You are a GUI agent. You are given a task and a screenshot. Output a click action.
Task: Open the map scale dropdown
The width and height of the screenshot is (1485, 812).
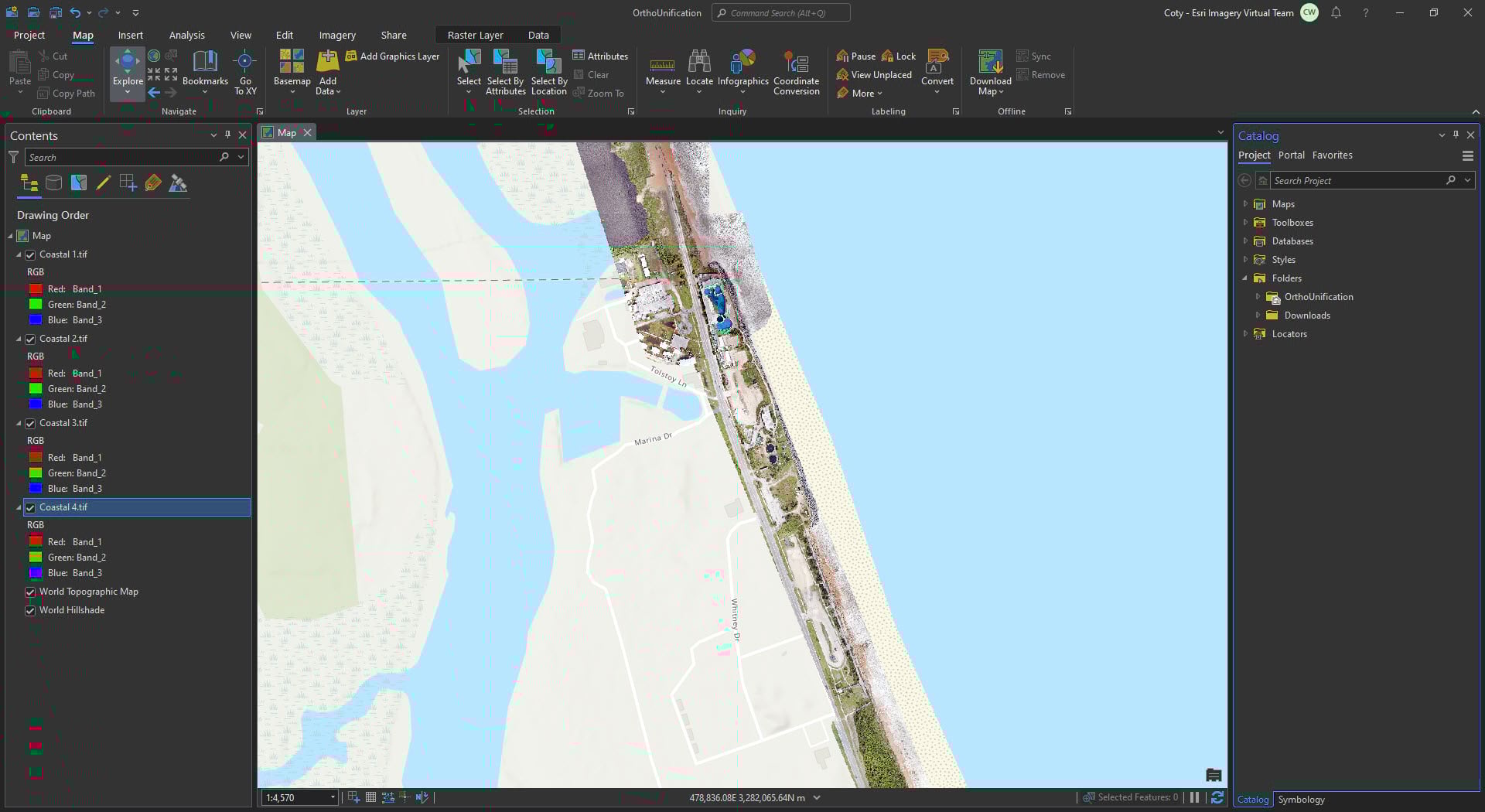tap(333, 797)
